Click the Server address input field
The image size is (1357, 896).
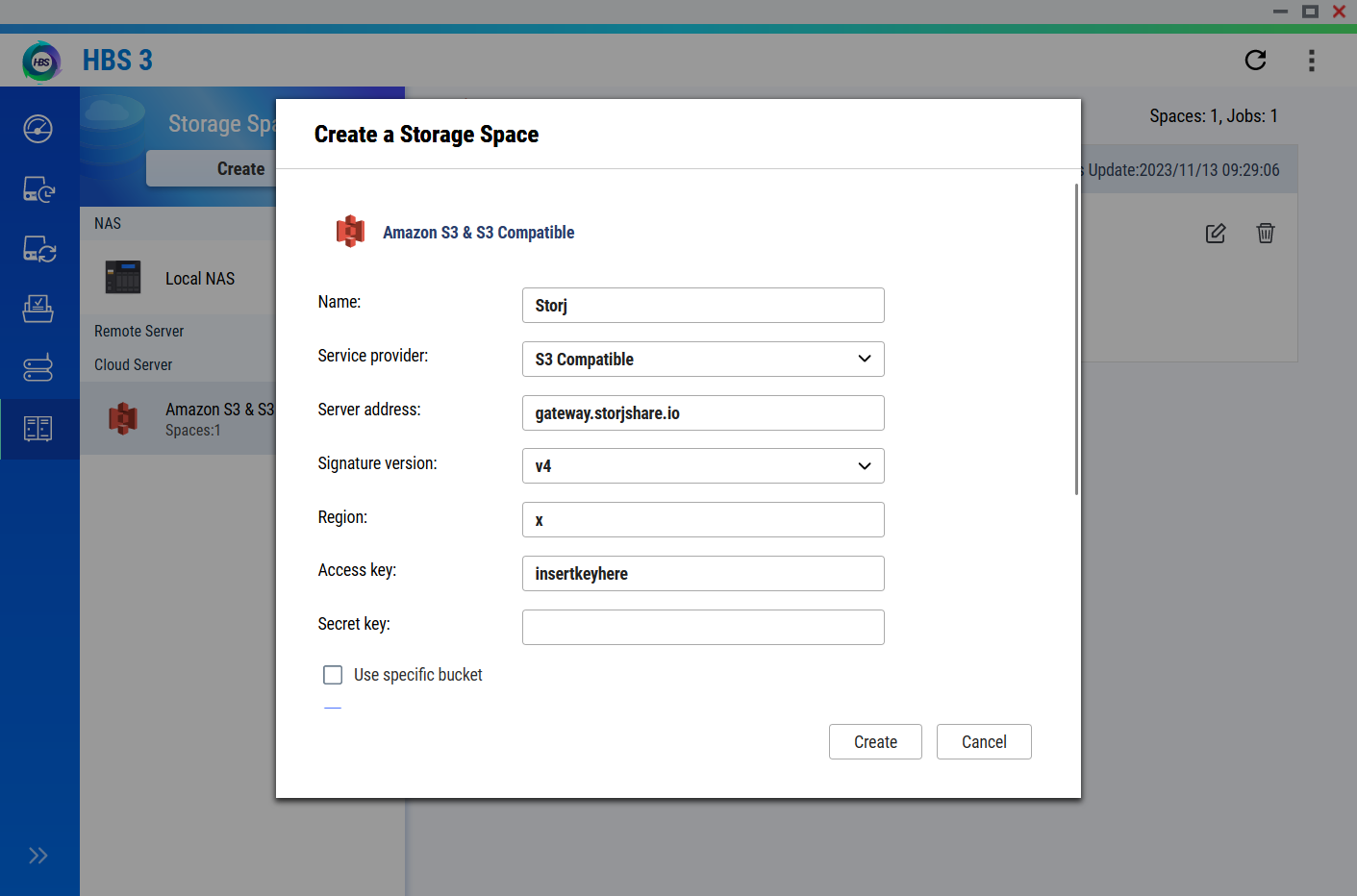[x=703, y=412]
